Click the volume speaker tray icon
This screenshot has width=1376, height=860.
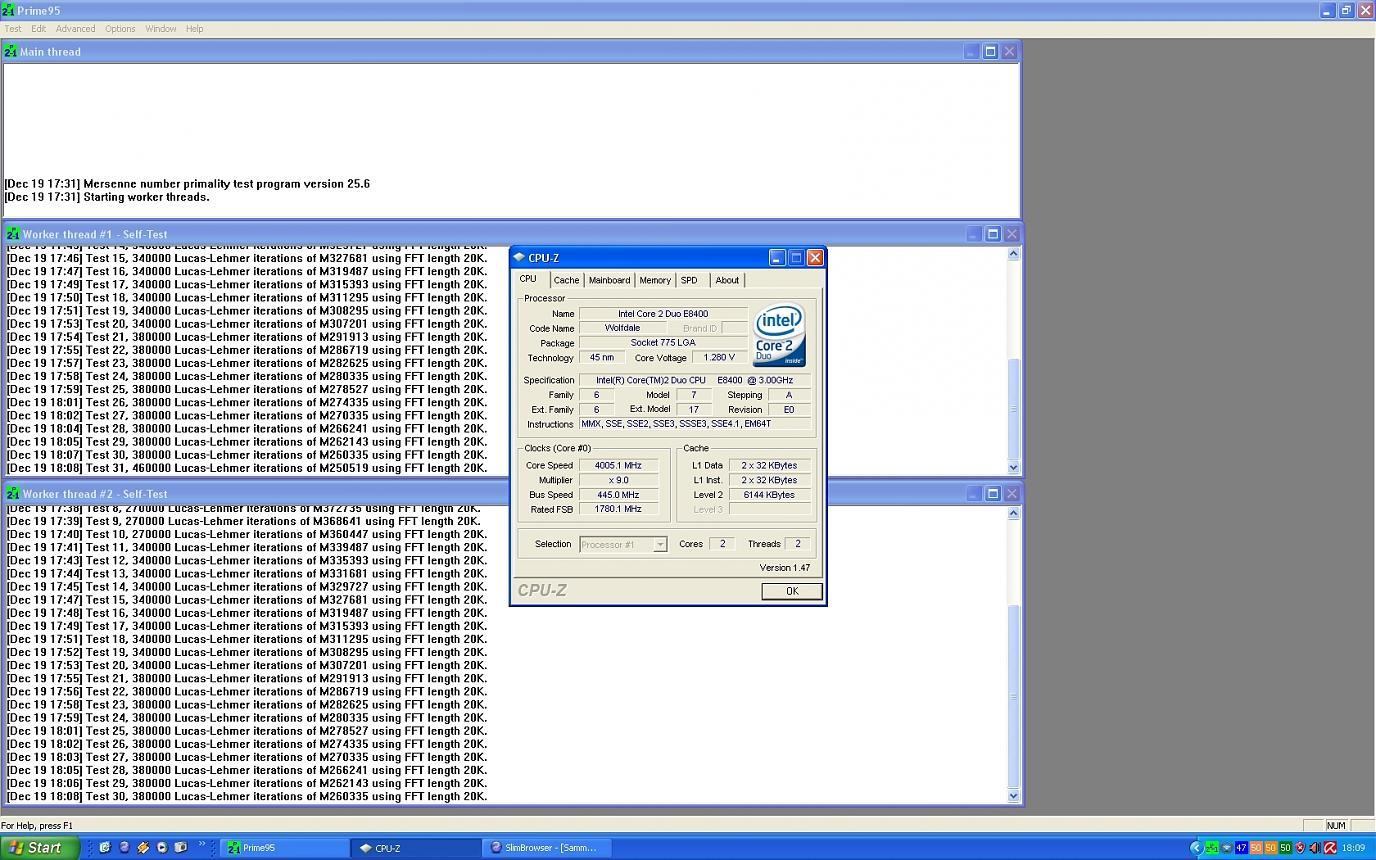pyautogui.click(x=1315, y=848)
